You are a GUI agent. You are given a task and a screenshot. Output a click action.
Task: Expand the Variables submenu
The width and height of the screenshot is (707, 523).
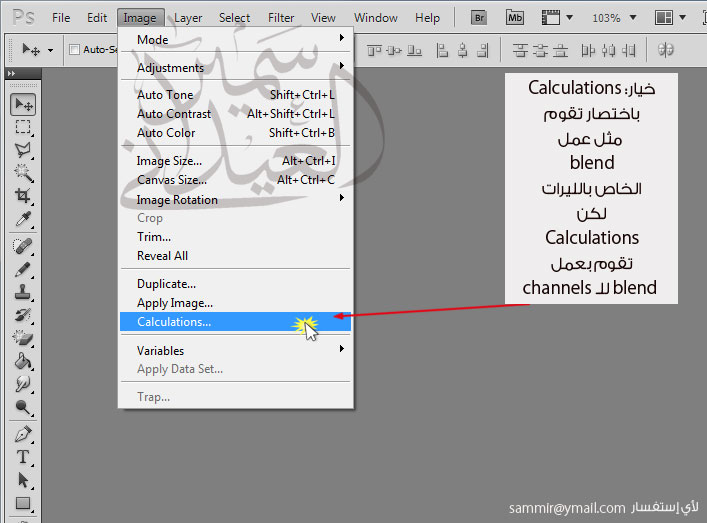coord(235,350)
